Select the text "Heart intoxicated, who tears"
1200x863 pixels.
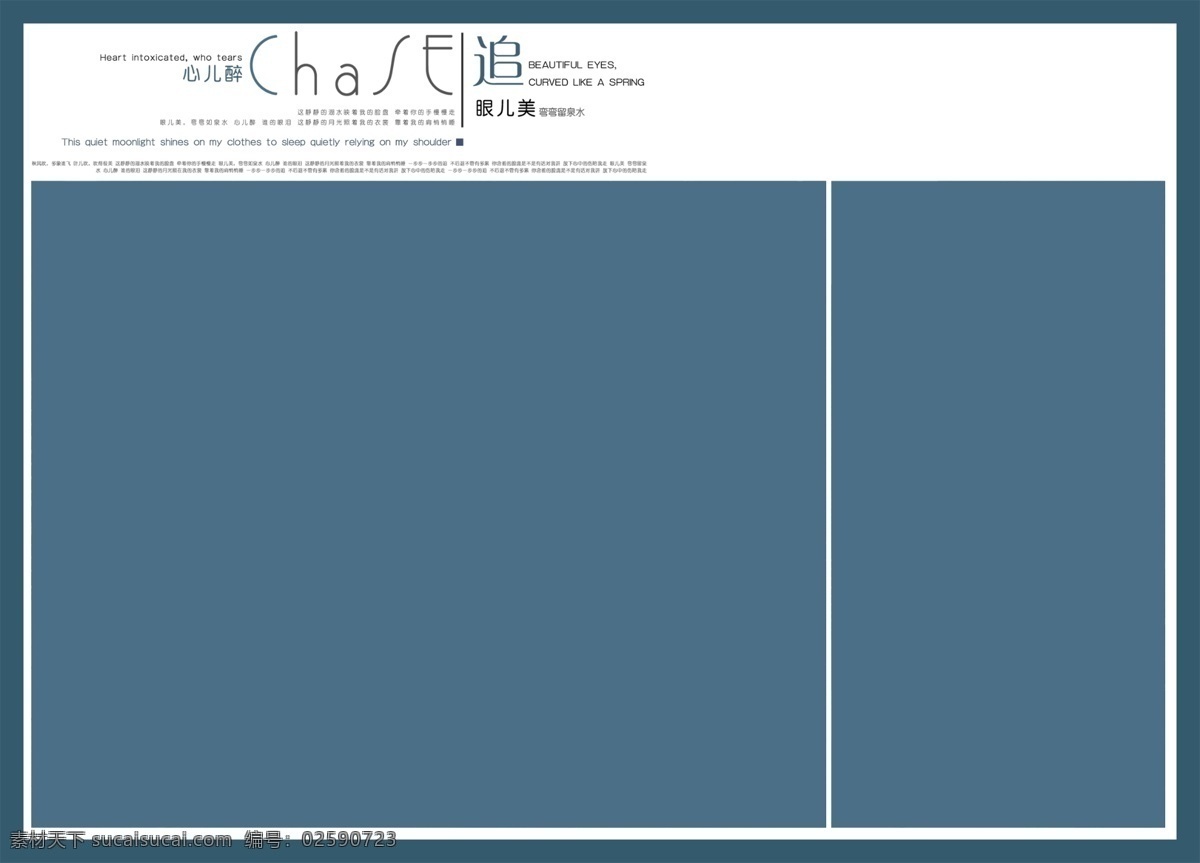pyautogui.click(x=171, y=58)
